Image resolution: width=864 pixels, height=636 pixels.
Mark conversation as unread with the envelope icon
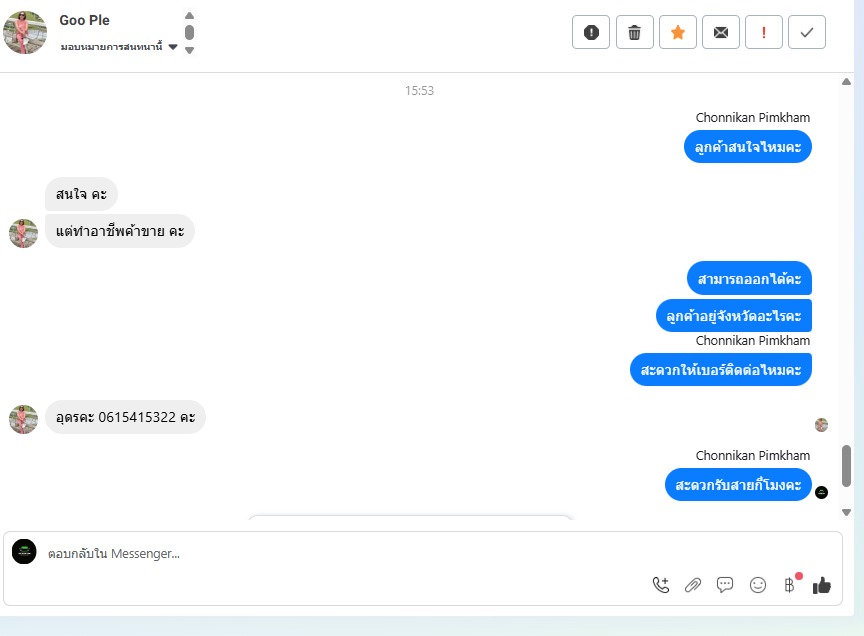(721, 33)
